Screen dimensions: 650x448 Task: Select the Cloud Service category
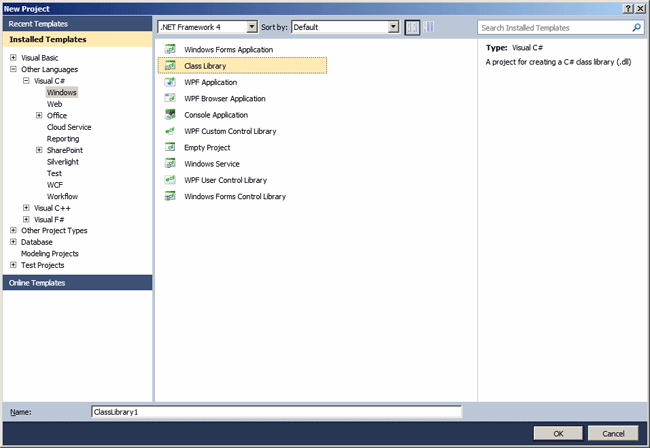pyautogui.click(x=69, y=127)
